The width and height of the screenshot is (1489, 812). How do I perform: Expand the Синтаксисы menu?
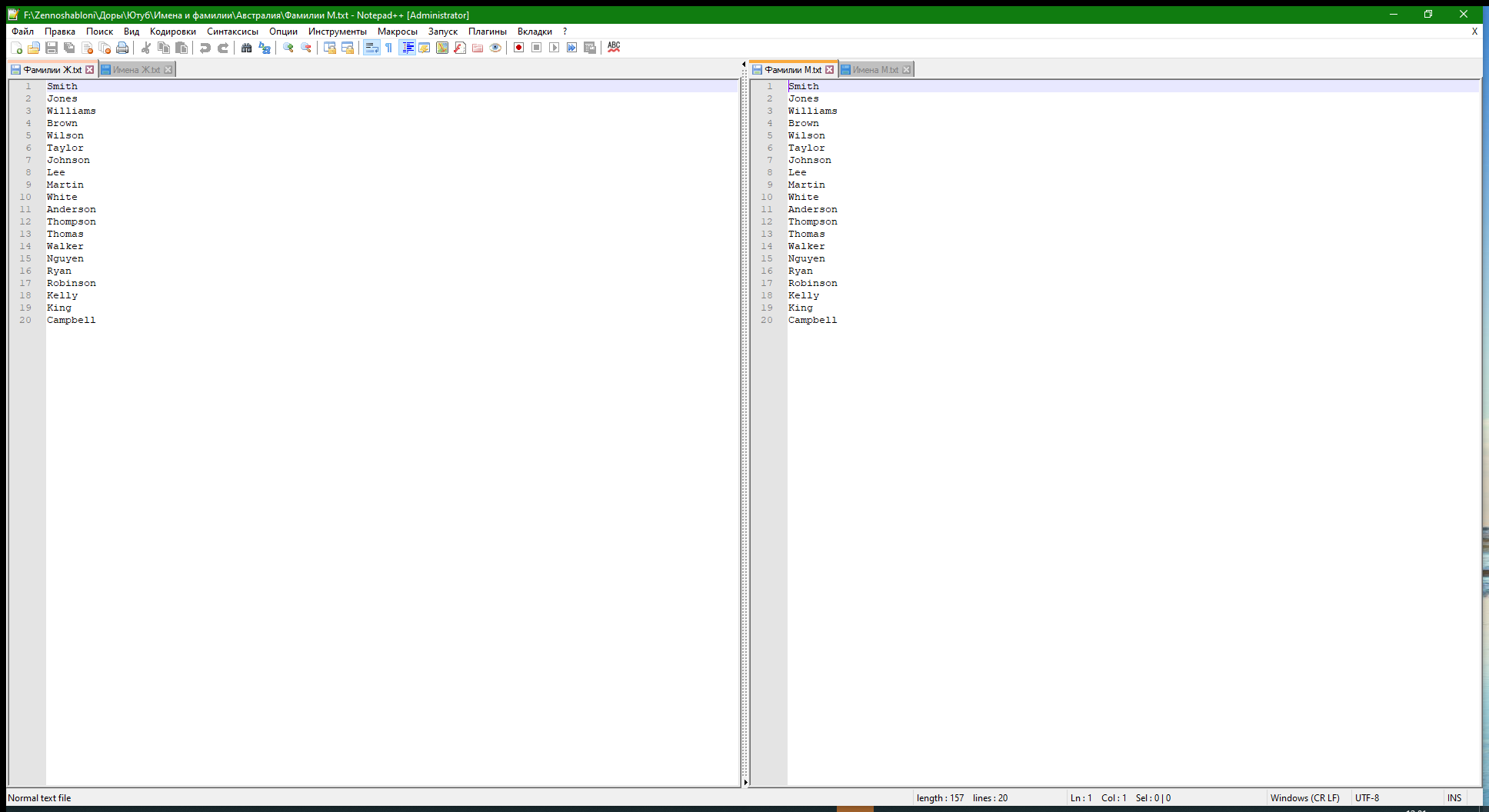point(232,32)
